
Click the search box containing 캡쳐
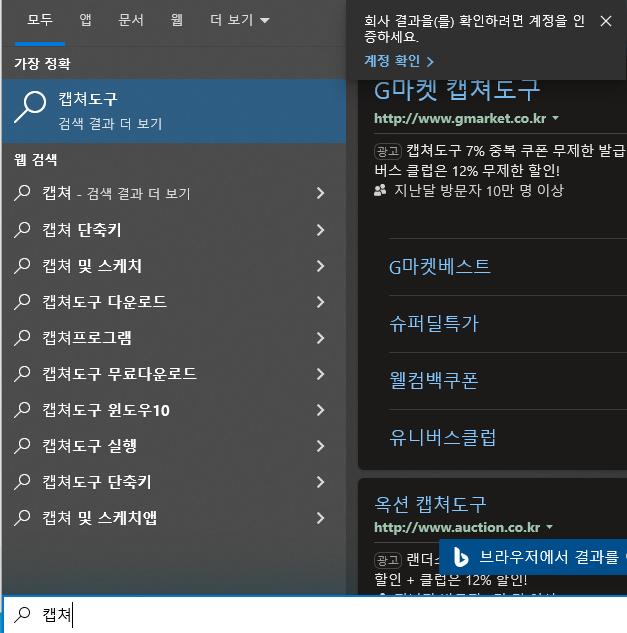(x=315, y=614)
